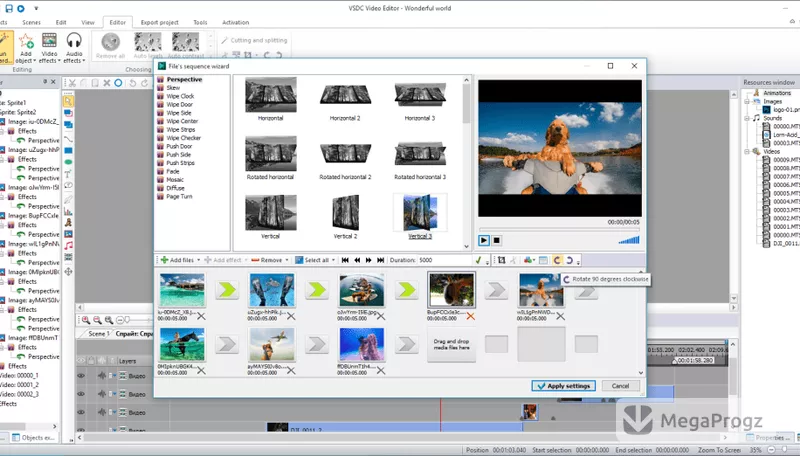Select the Page Turn transition category

(179, 196)
